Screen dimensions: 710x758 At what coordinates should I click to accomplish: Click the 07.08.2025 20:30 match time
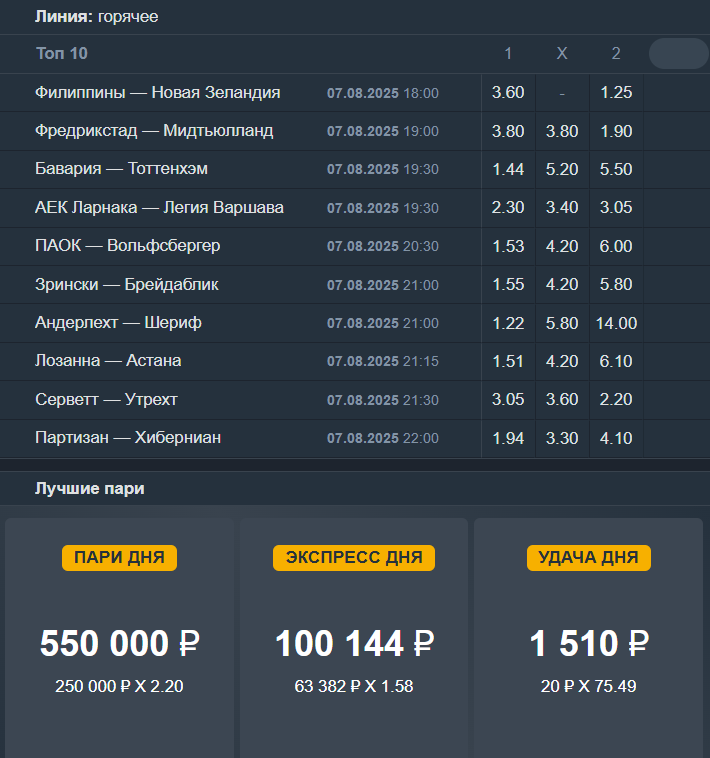(x=383, y=246)
